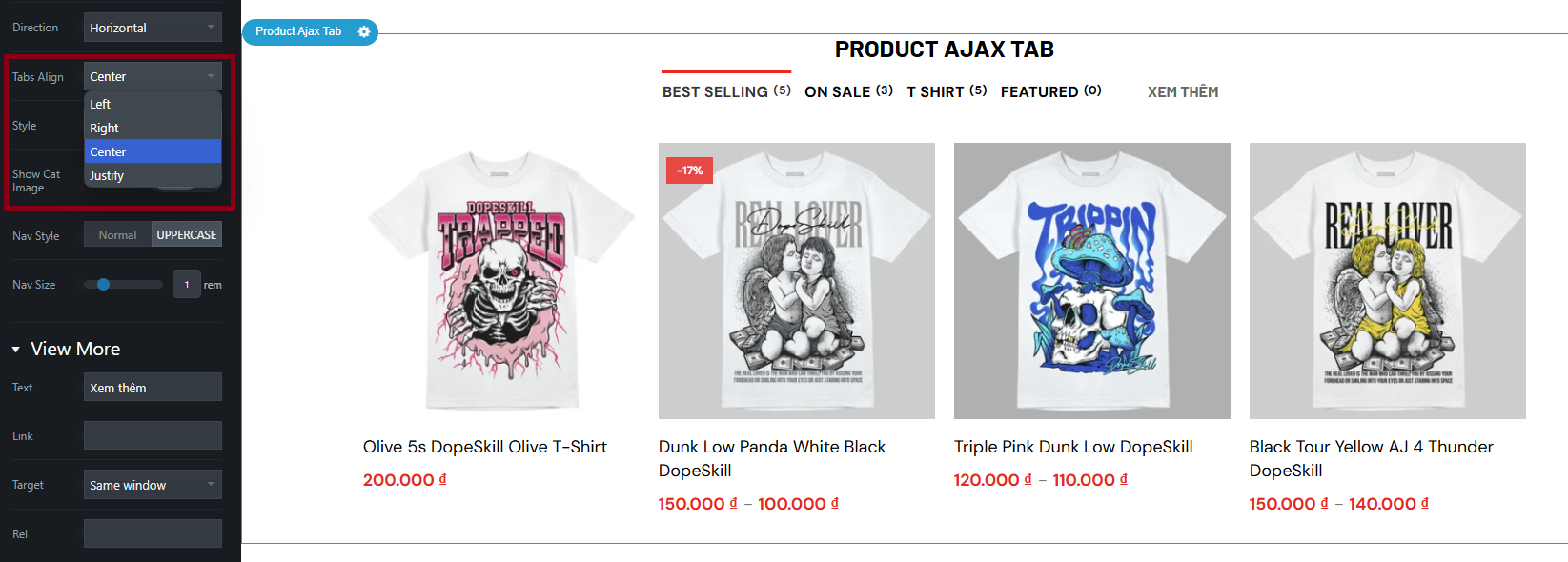
Task: Set Nav Style to UPPERCASE
Action: tap(187, 234)
